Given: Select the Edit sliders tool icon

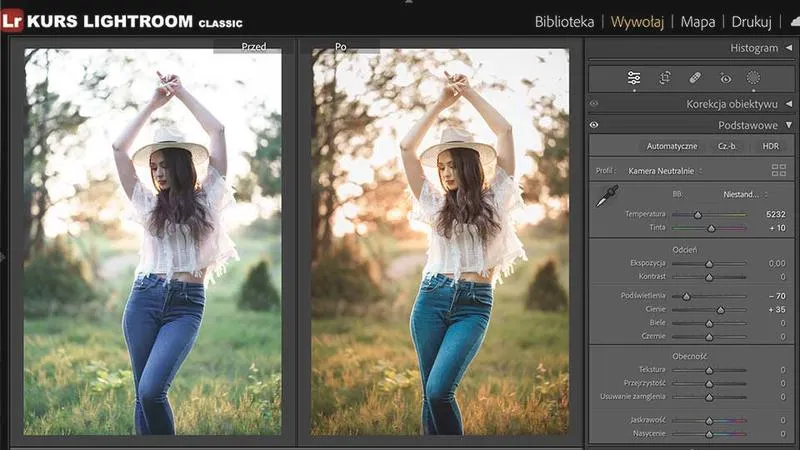Looking at the screenshot, I should (634, 78).
